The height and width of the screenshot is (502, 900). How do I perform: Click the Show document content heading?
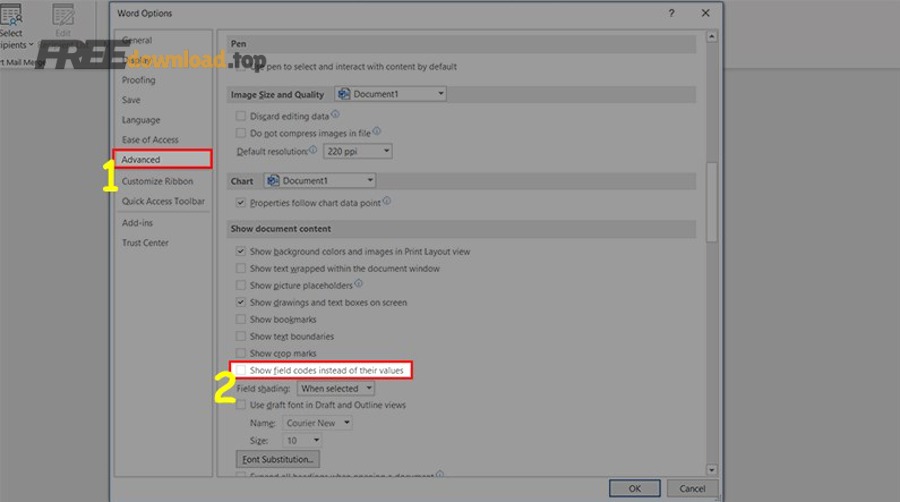click(281, 228)
